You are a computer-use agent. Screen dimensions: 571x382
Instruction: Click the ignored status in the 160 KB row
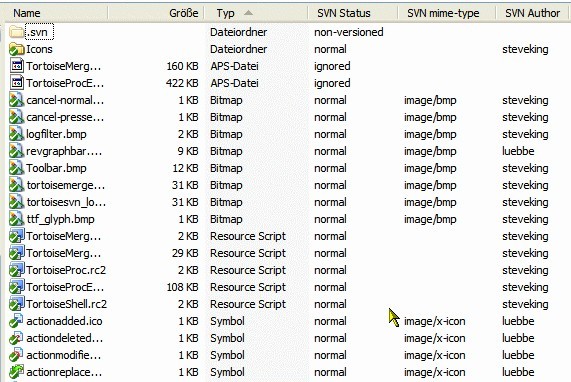(332, 66)
